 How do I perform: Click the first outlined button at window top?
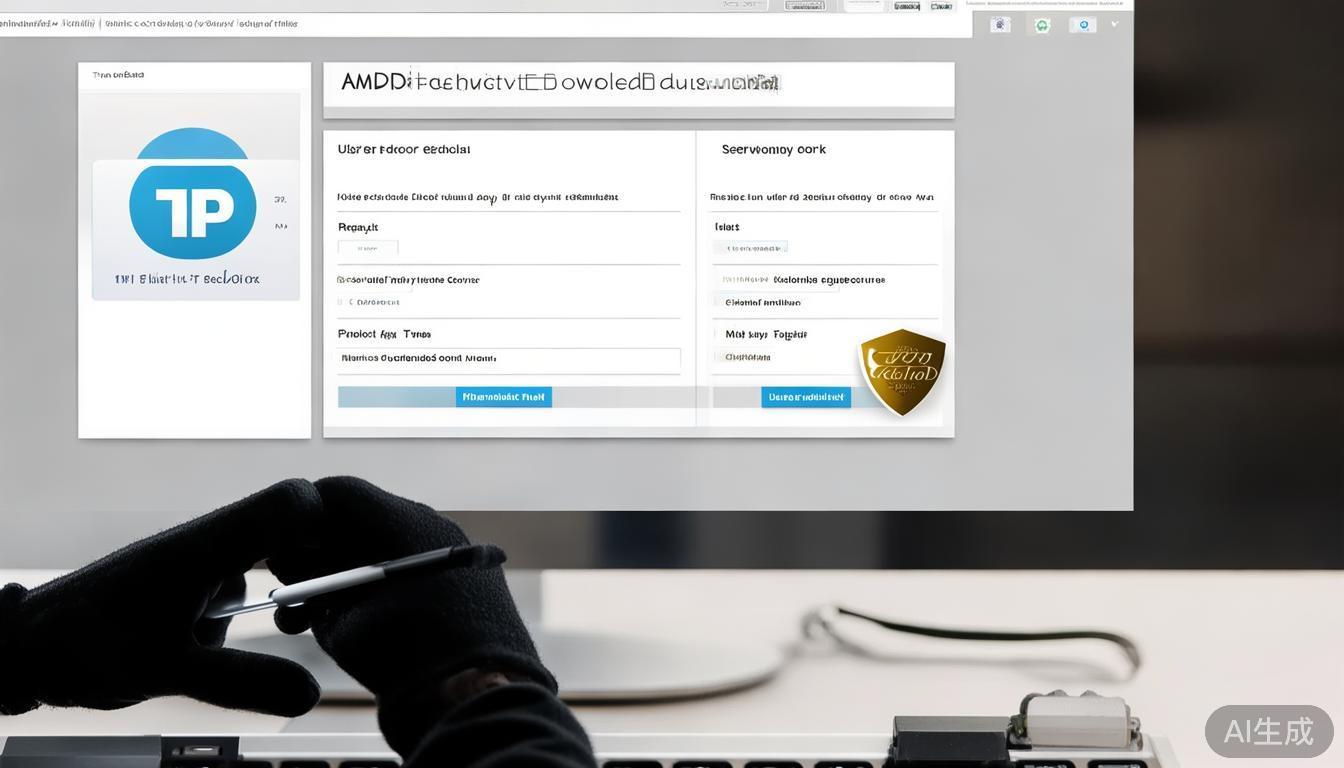click(805, 5)
